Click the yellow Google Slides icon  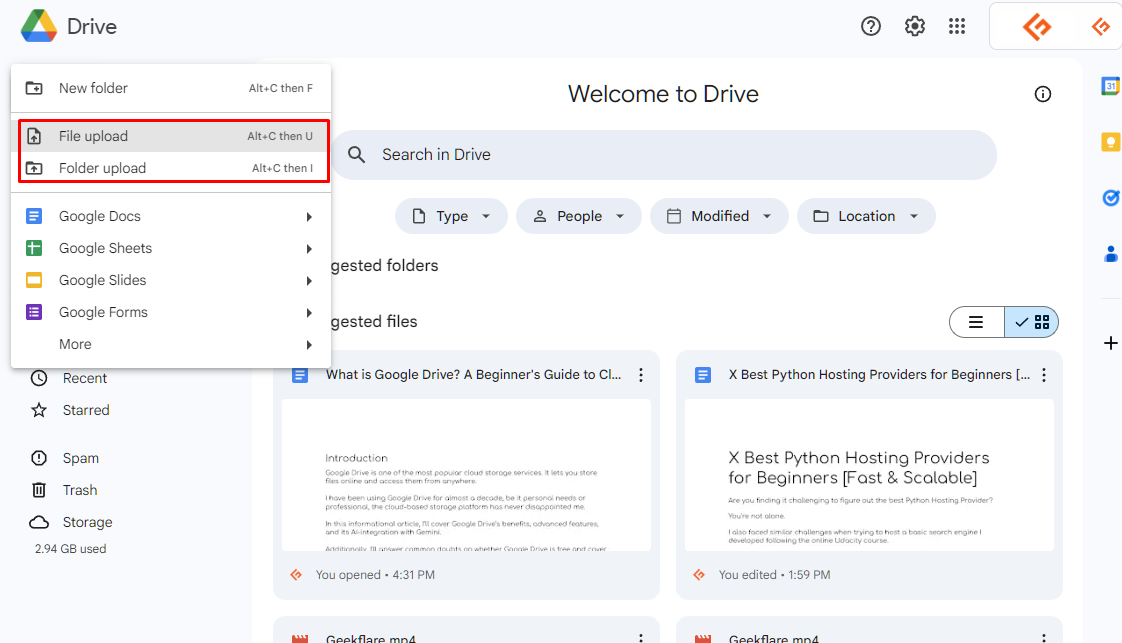click(34, 280)
